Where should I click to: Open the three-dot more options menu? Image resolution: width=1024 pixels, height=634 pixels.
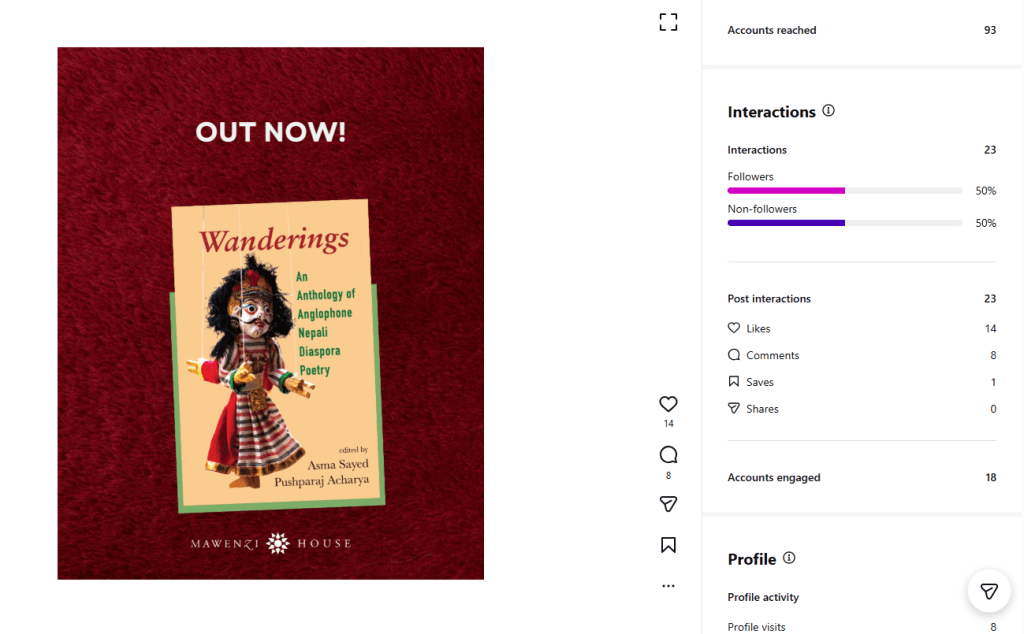(x=668, y=586)
